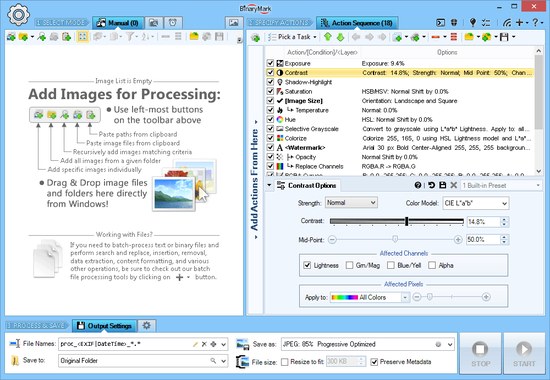Screen dimensions: 550x380
Task: Click the shield icon next to console icon
Action: pyautogui.click(x=454, y=23)
